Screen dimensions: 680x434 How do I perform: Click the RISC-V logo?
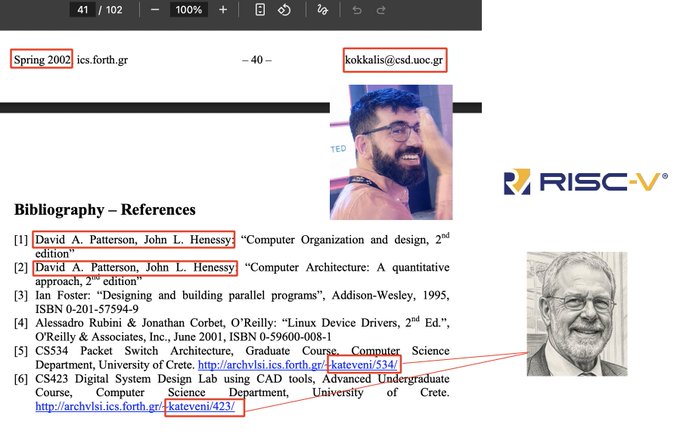point(585,181)
